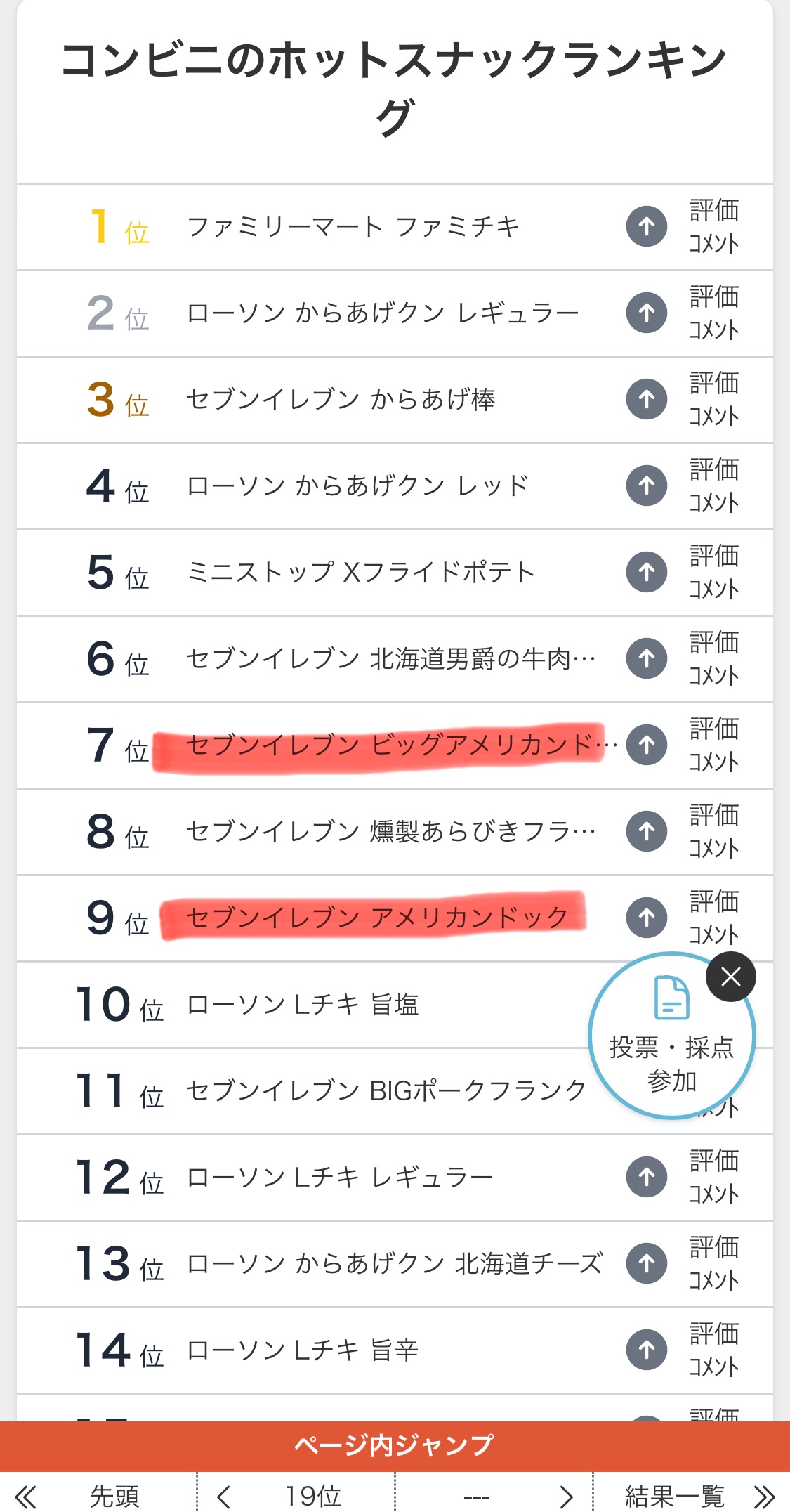Click the up arrow for Lチキ 旨辛
The width and height of the screenshot is (790, 1512).
coord(646,1350)
